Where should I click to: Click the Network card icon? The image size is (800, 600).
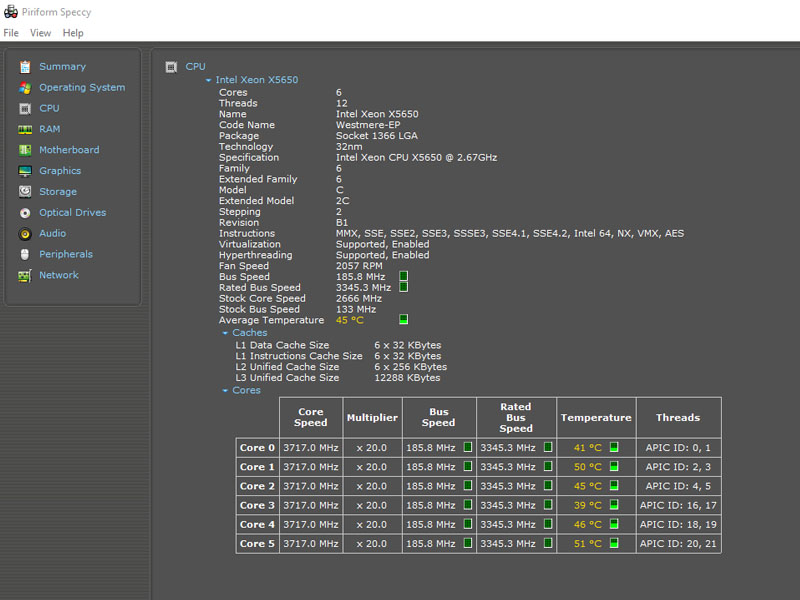click(x=25, y=276)
